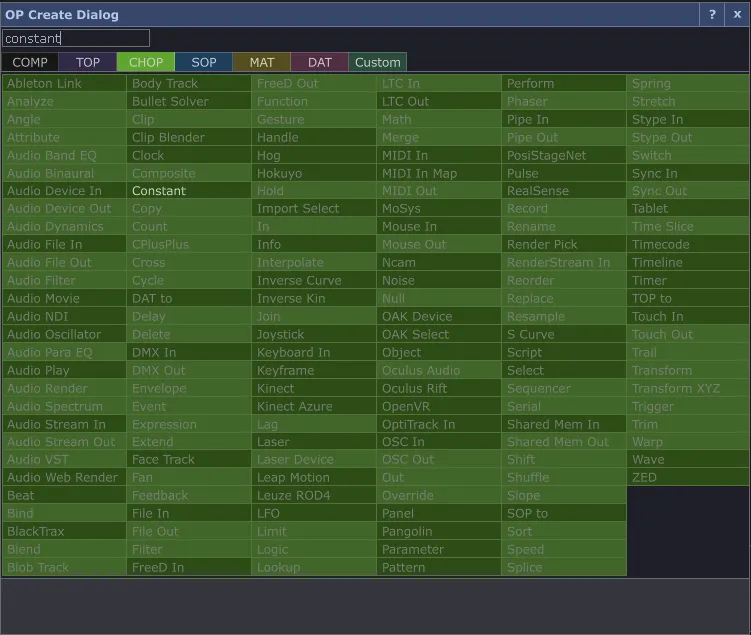Open the help question mark button
The height and width of the screenshot is (635, 751).
(712, 15)
